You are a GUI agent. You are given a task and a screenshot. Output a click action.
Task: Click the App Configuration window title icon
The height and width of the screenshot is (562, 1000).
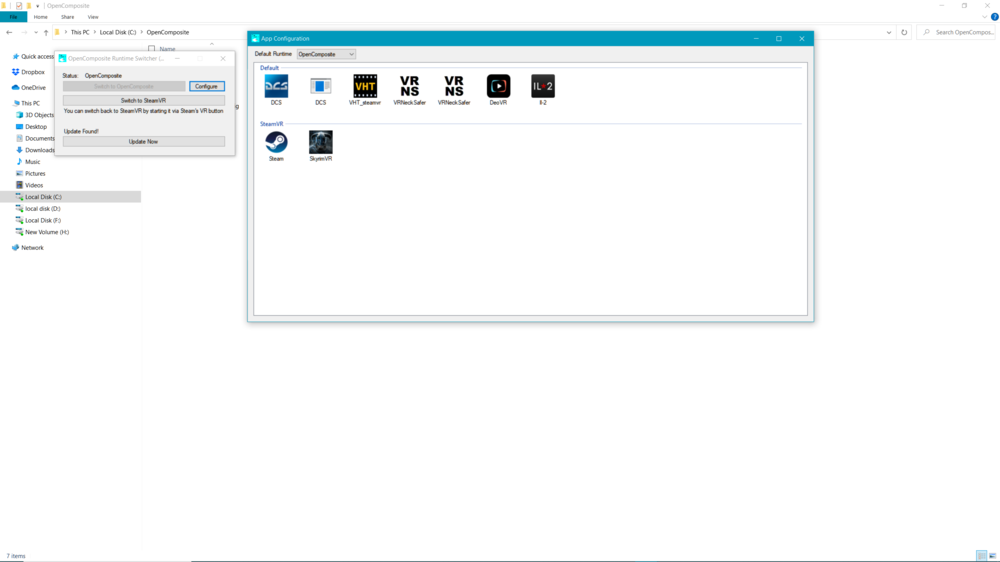click(255, 38)
